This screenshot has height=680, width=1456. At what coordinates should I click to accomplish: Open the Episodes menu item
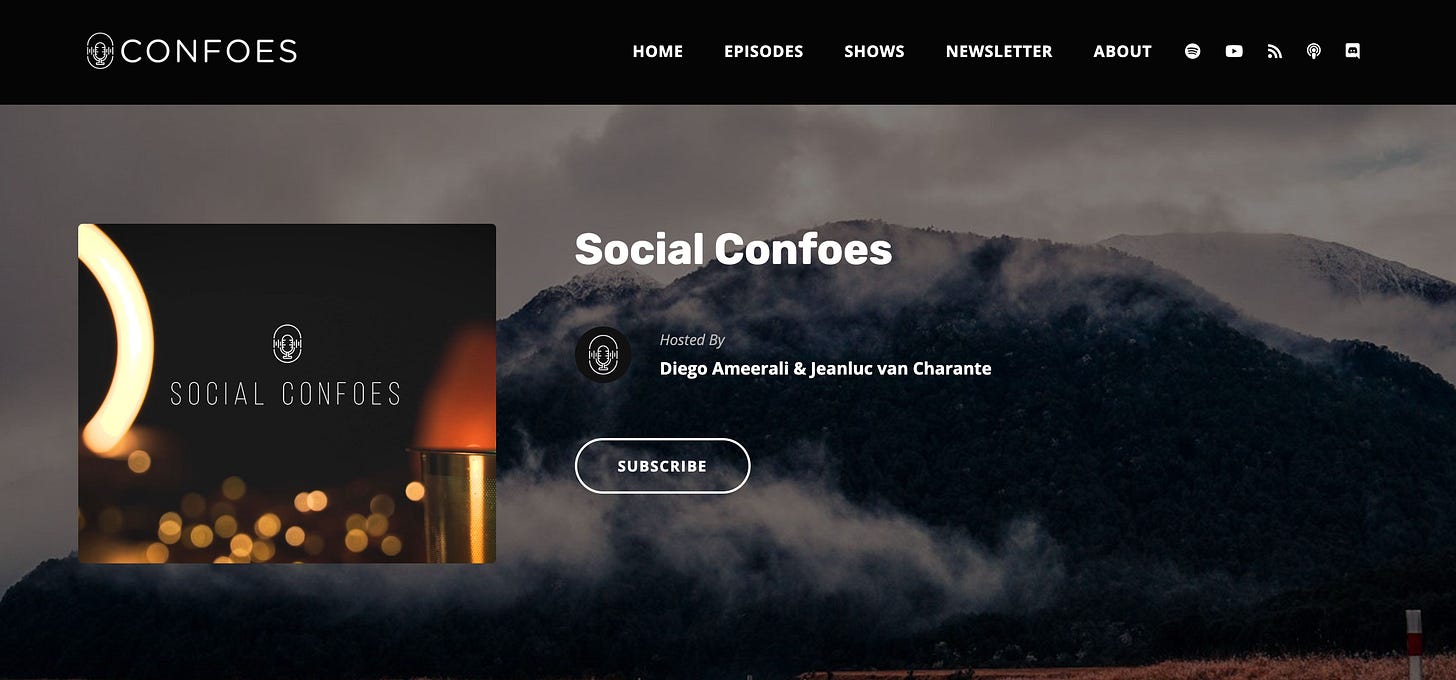coord(764,51)
